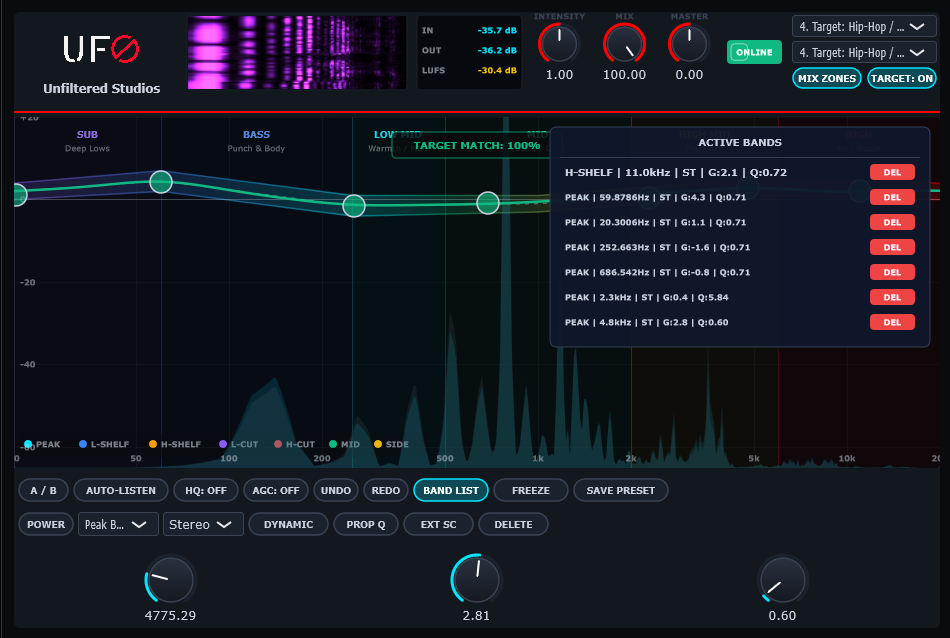Screen dimensions: 950x638
Task: Select the leftmost EQ node at 20 Hz
Action: [19, 195]
